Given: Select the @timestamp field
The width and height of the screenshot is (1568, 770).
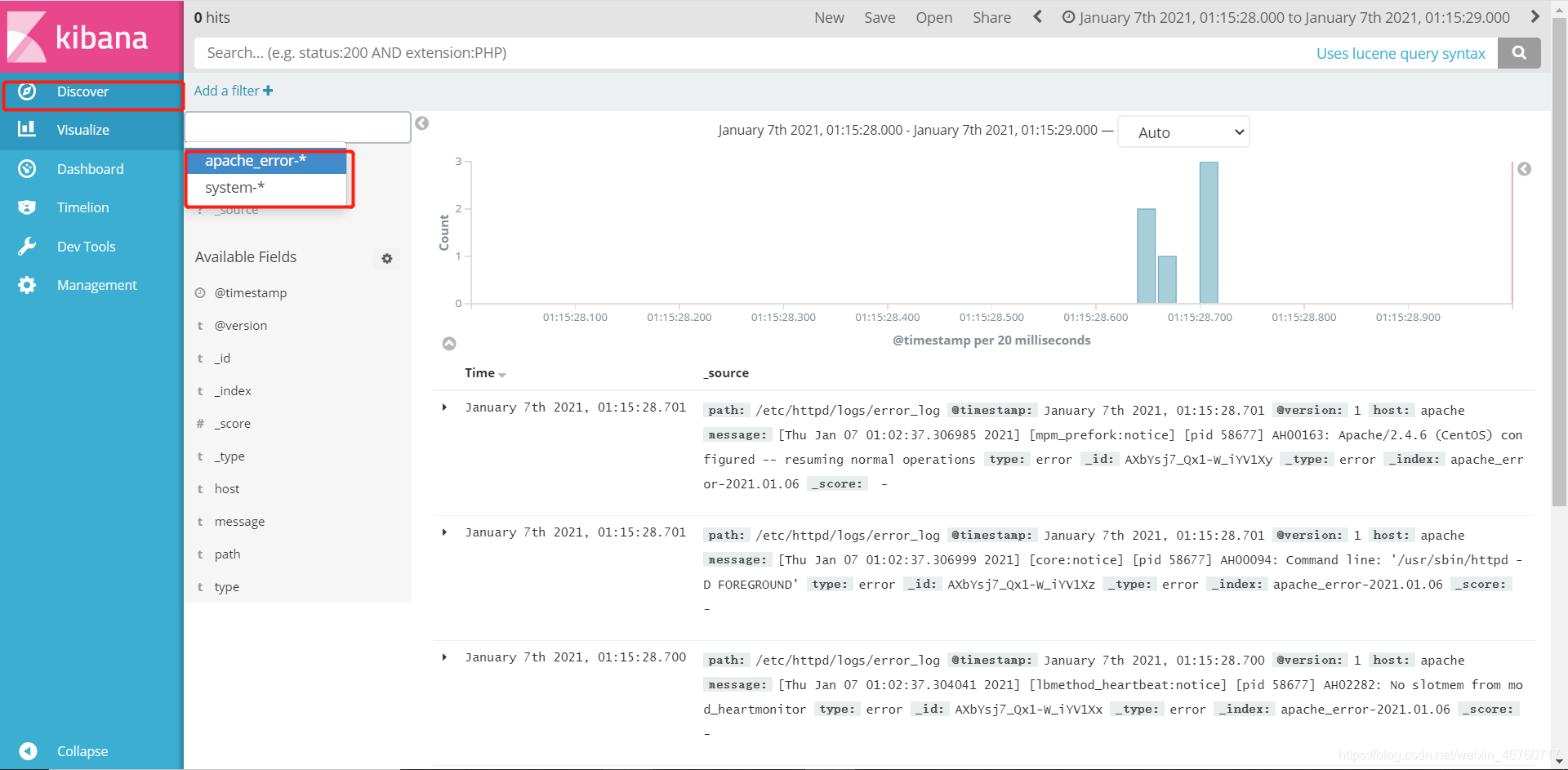Looking at the screenshot, I should 250,293.
